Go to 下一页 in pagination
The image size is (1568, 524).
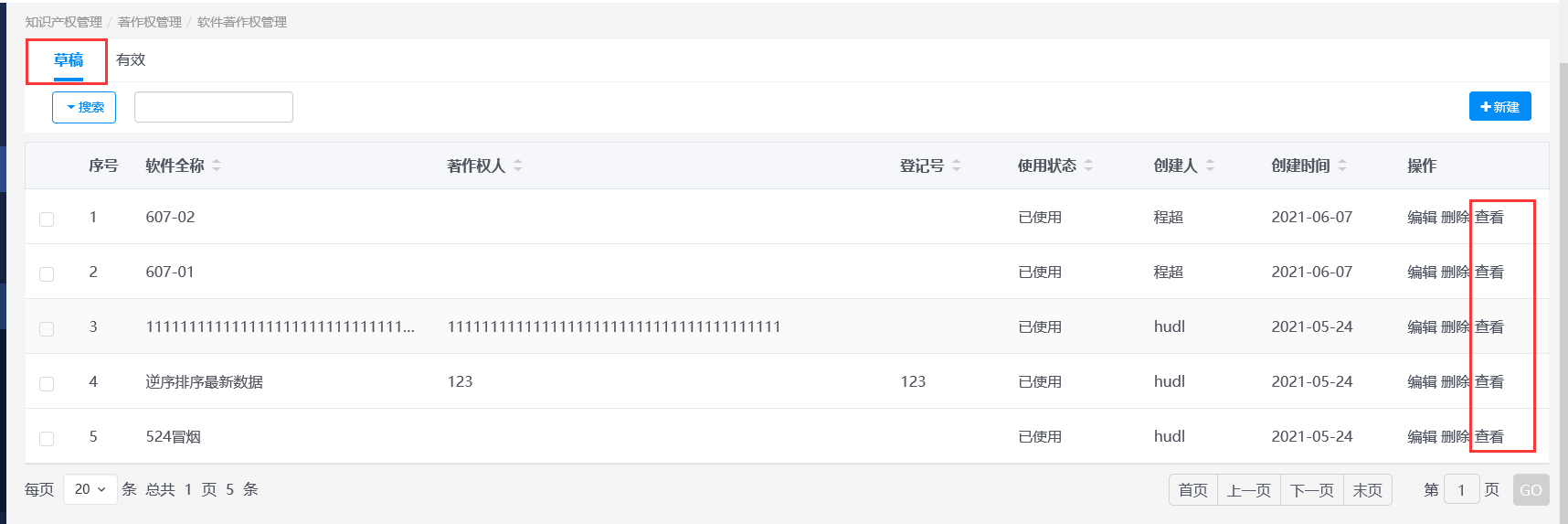[1312, 490]
